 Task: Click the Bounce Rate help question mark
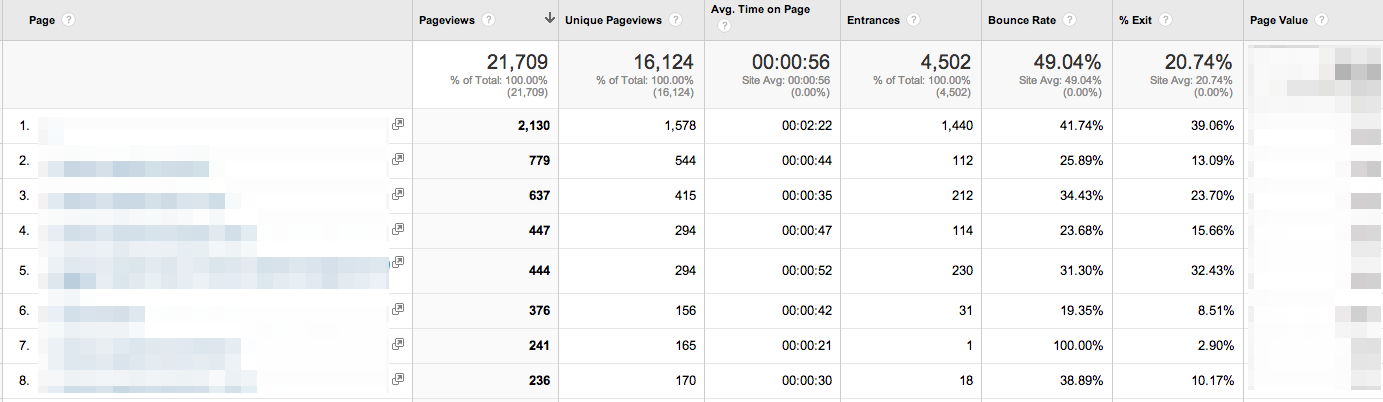pyautogui.click(x=1070, y=20)
